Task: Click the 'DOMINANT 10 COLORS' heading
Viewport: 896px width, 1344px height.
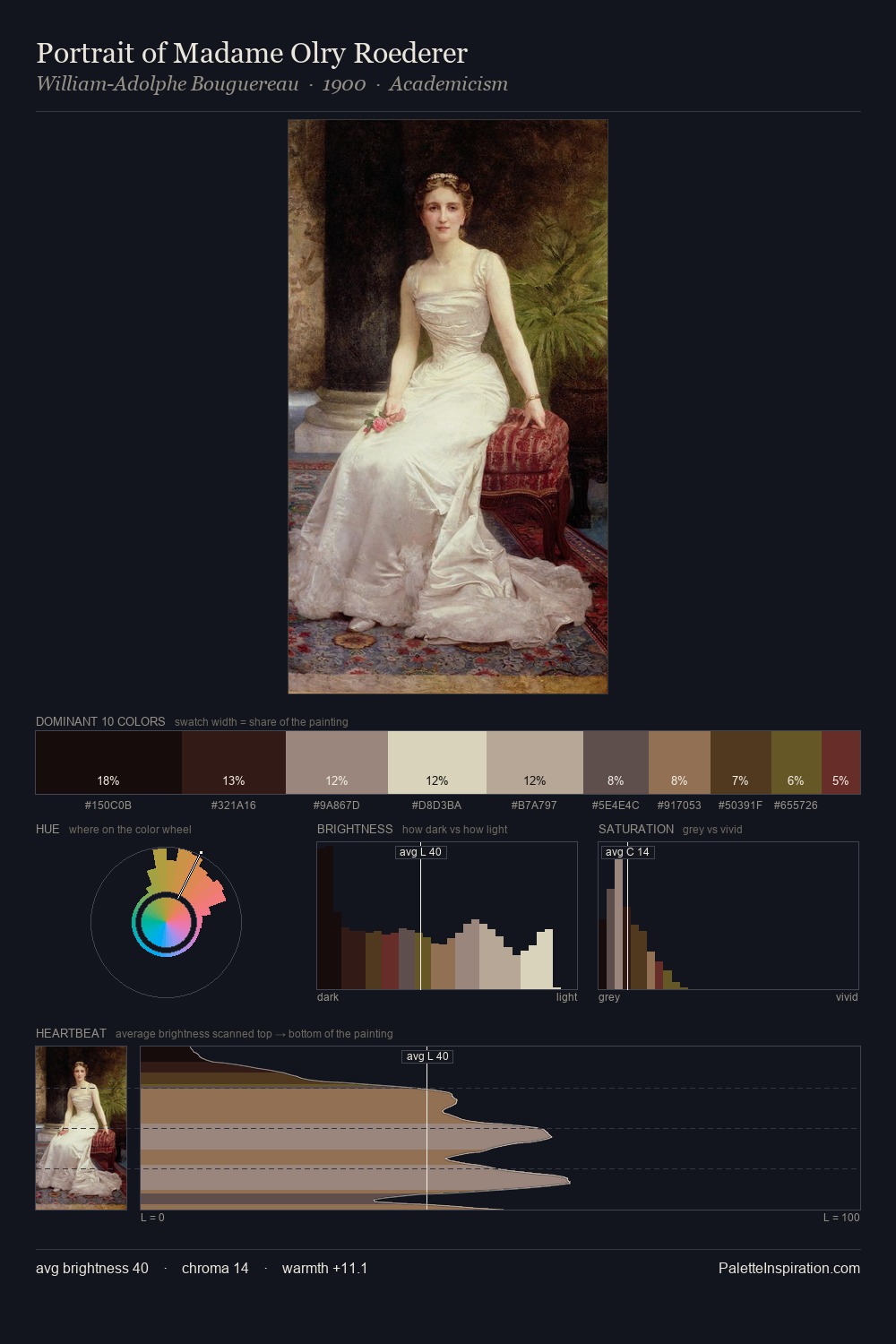Action: [x=100, y=721]
